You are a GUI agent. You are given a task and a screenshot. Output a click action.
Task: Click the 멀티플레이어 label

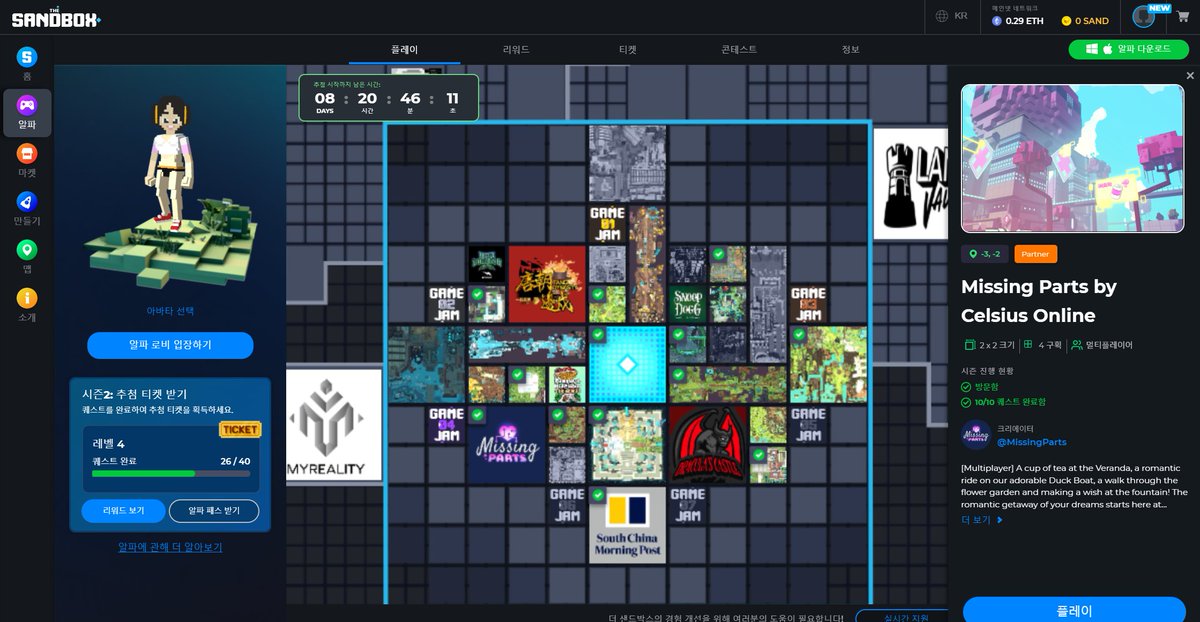(1102, 345)
